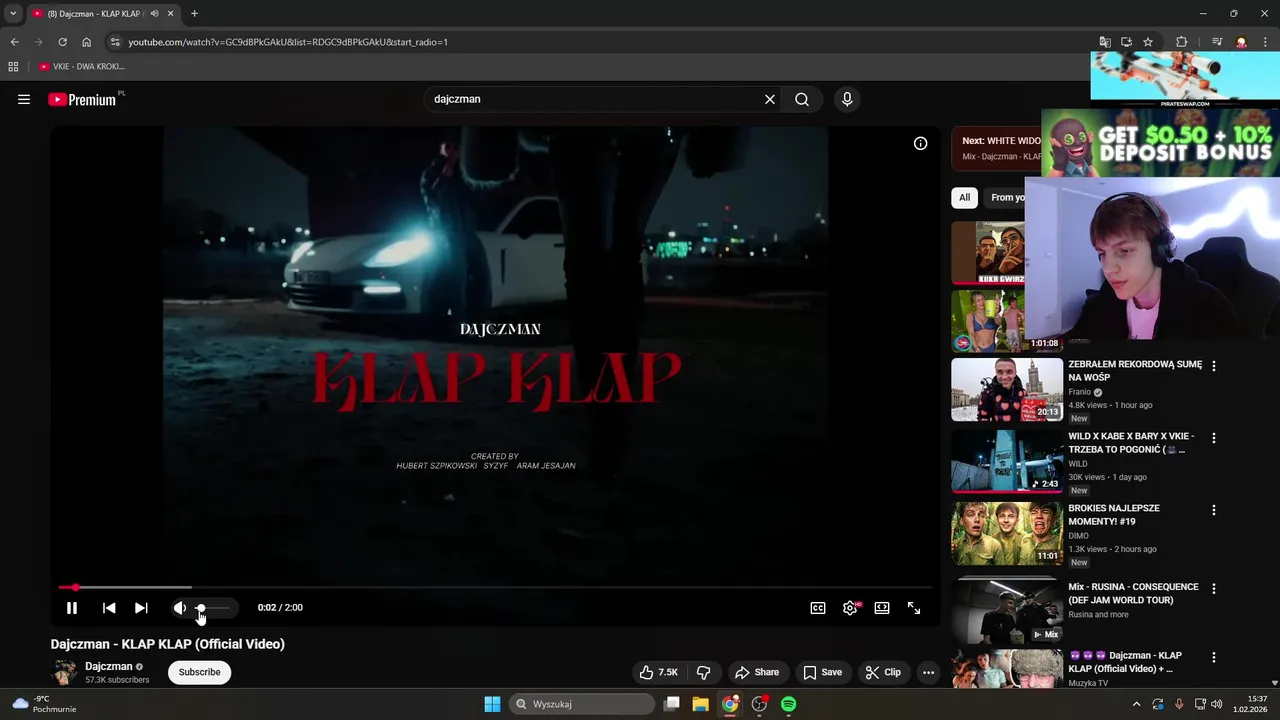Screen dimensions: 1280x720
Task: Open the Dajczman channel name link
Action: point(109,666)
